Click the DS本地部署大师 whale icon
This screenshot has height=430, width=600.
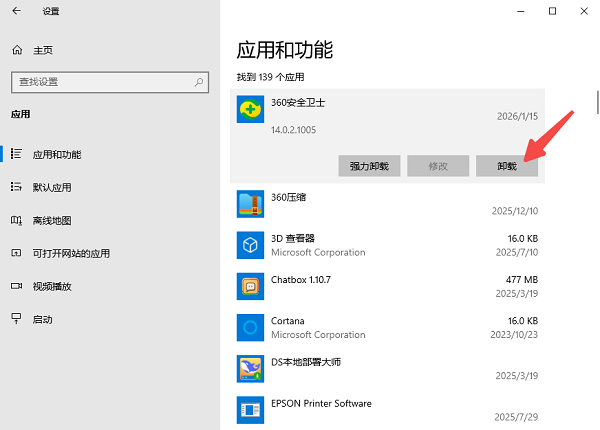(250, 369)
